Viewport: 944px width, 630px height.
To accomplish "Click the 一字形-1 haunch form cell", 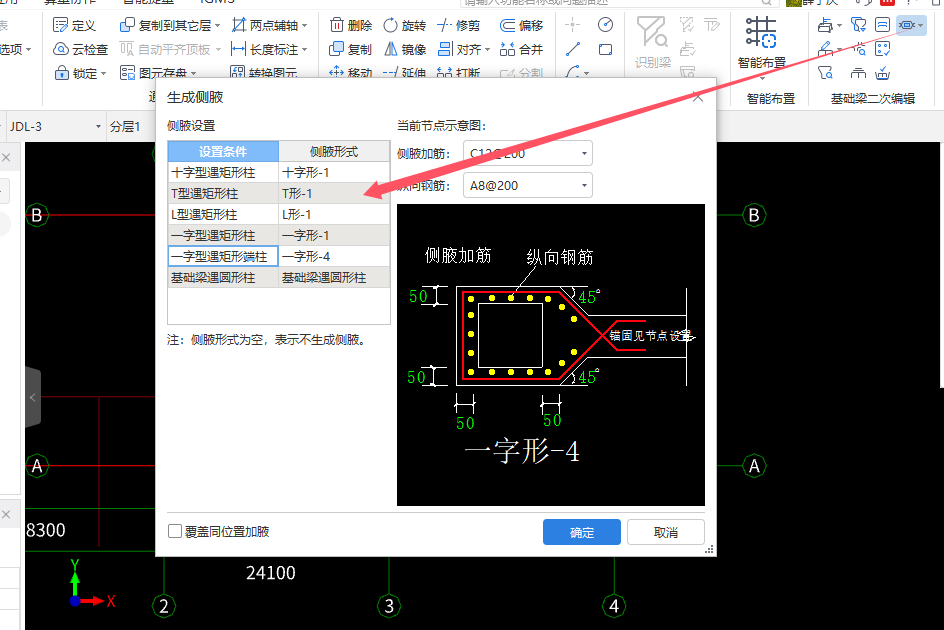I will (334, 235).
